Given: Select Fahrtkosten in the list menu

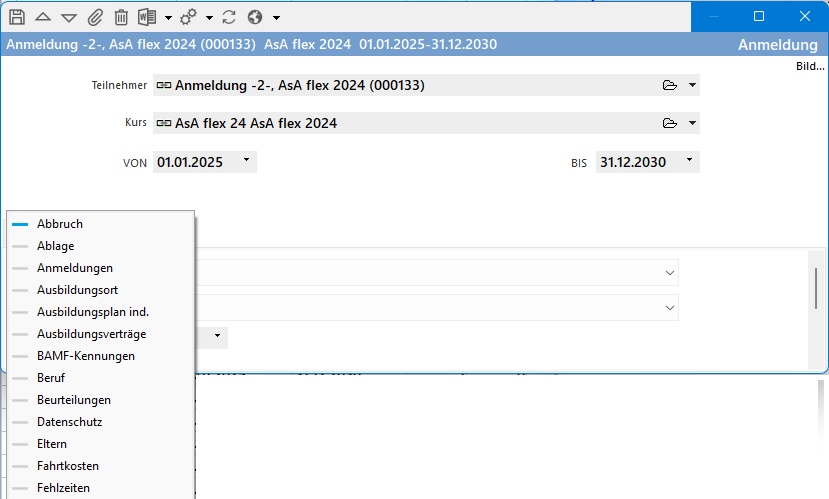Looking at the screenshot, I should click(x=67, y=466).
